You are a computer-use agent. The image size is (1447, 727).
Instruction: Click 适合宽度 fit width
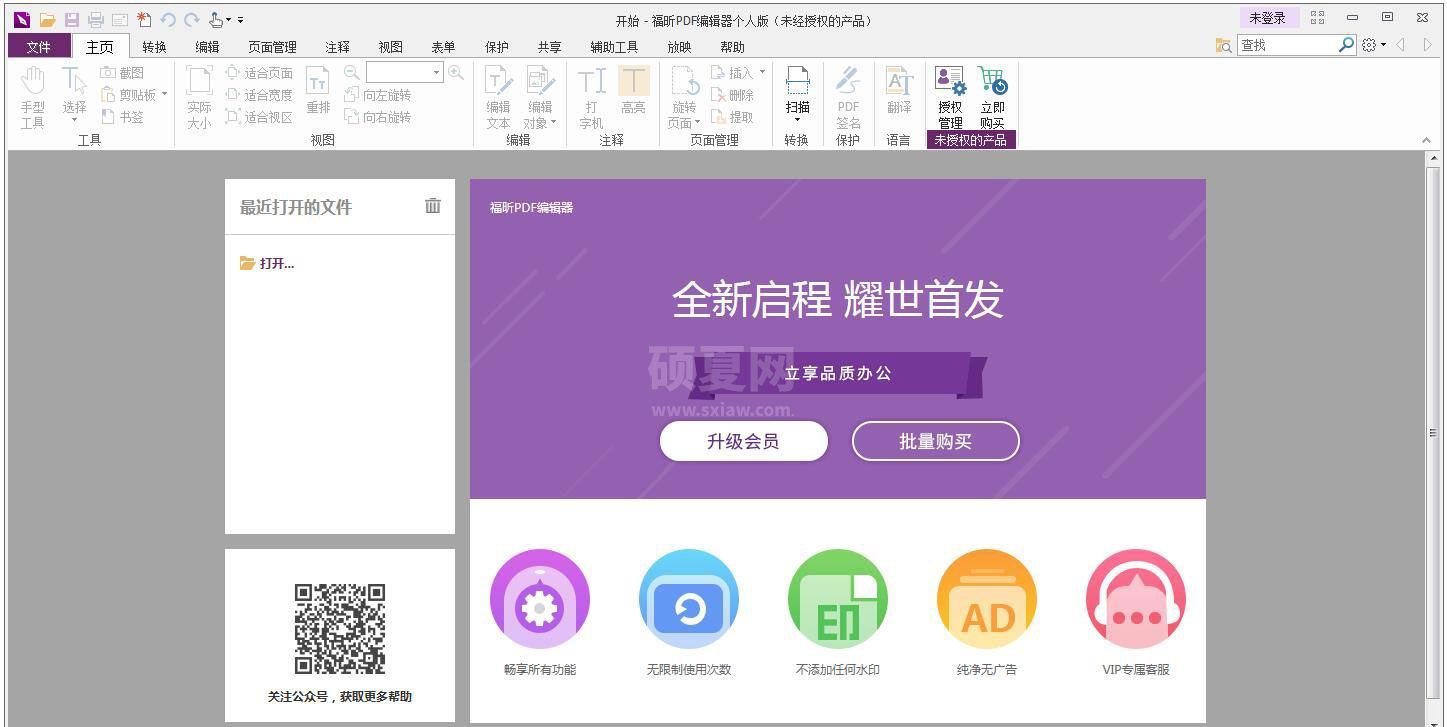click(x=259, y=95)
